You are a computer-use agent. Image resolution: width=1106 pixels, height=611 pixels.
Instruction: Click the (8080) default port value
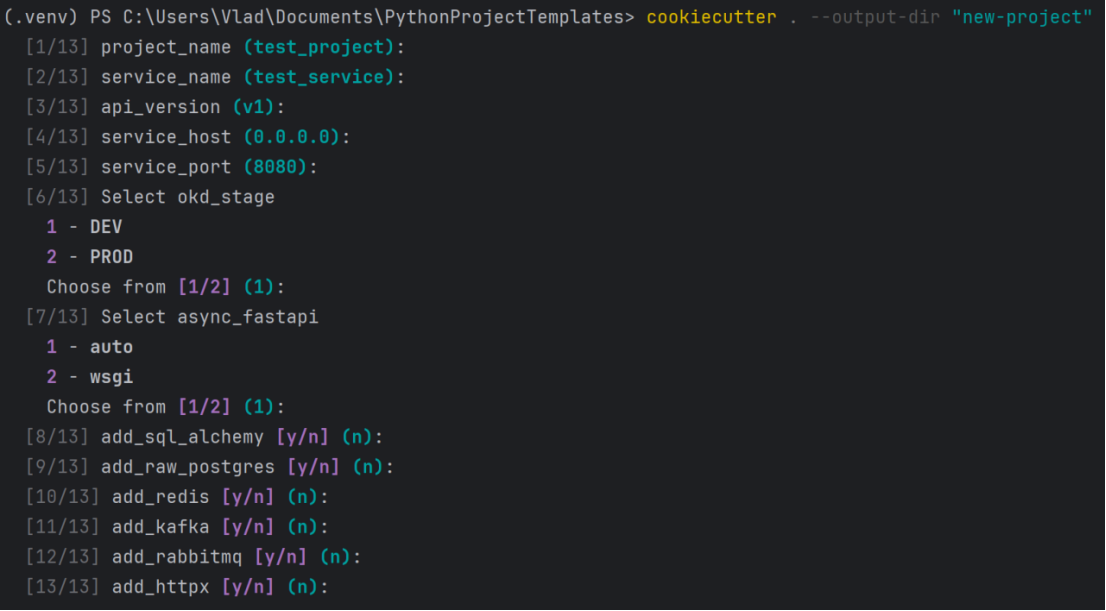[276, 167]
